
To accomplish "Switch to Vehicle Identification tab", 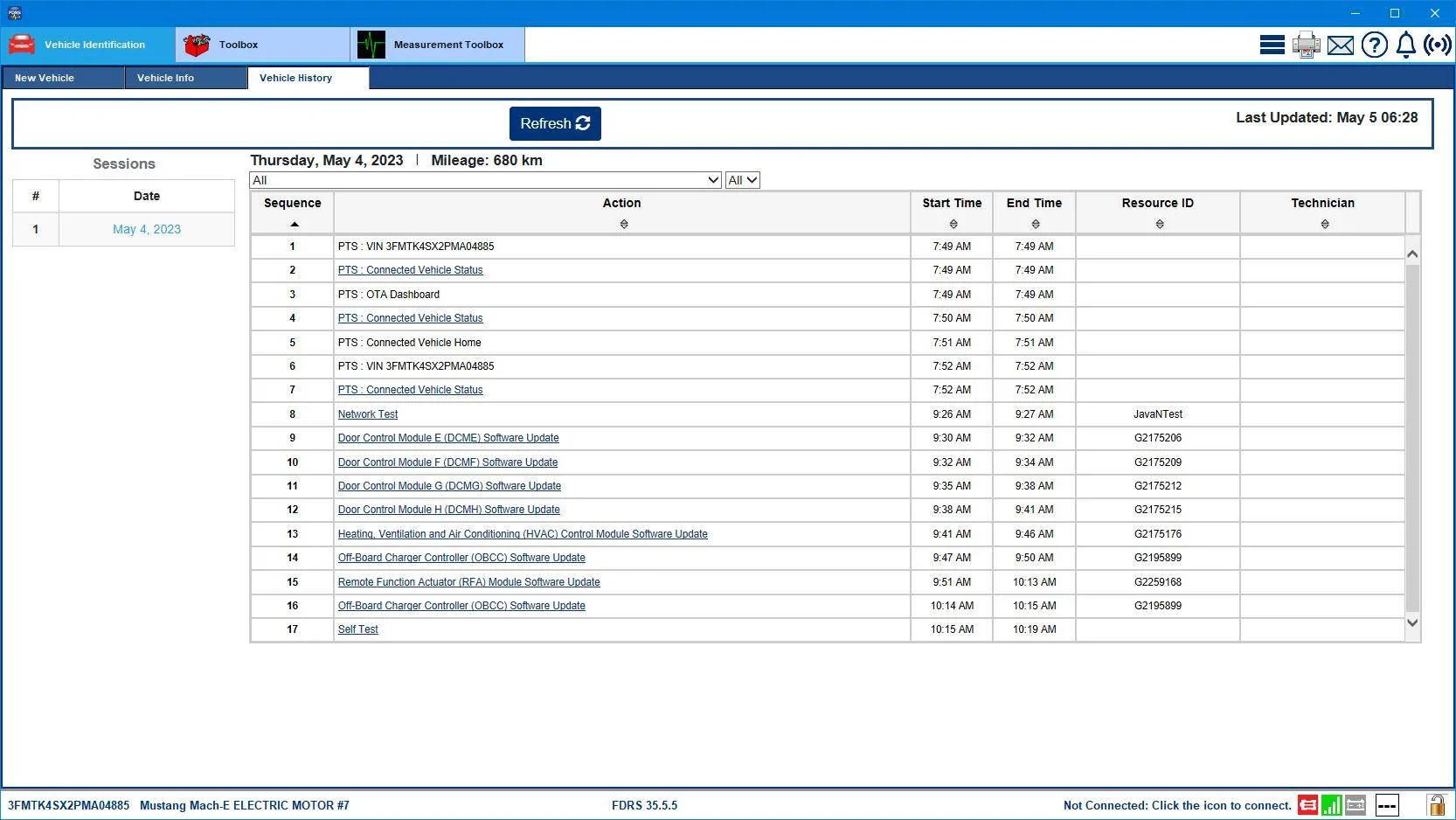I will (87, 45).
